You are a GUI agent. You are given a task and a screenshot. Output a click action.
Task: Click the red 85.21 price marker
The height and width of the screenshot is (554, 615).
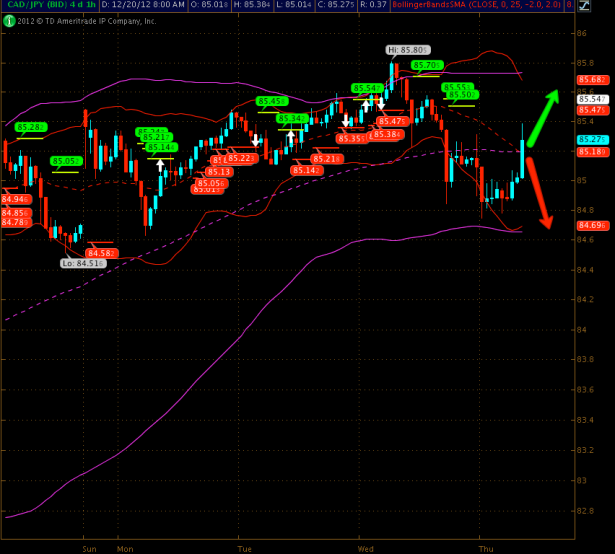click(x=326, y=159)
